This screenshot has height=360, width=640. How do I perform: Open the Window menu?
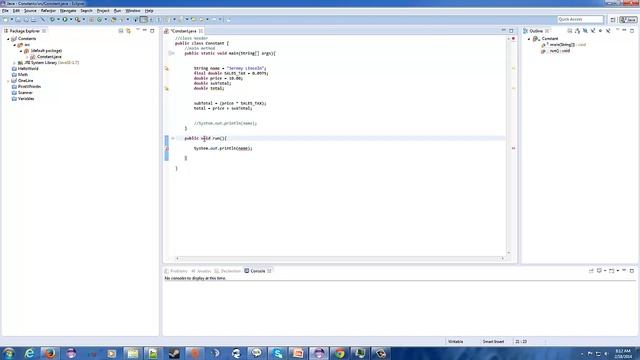pyautogui.click(x=133, y=11)
